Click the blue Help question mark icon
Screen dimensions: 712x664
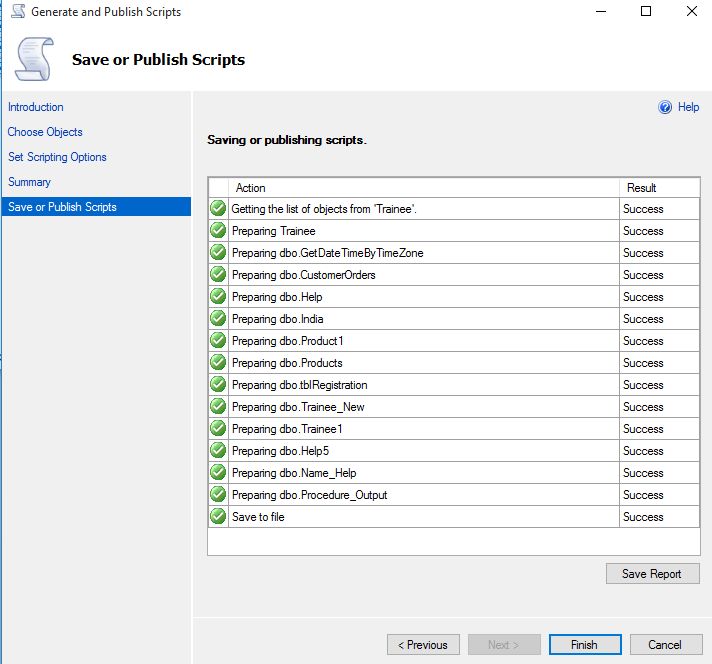tap(665, 107)
